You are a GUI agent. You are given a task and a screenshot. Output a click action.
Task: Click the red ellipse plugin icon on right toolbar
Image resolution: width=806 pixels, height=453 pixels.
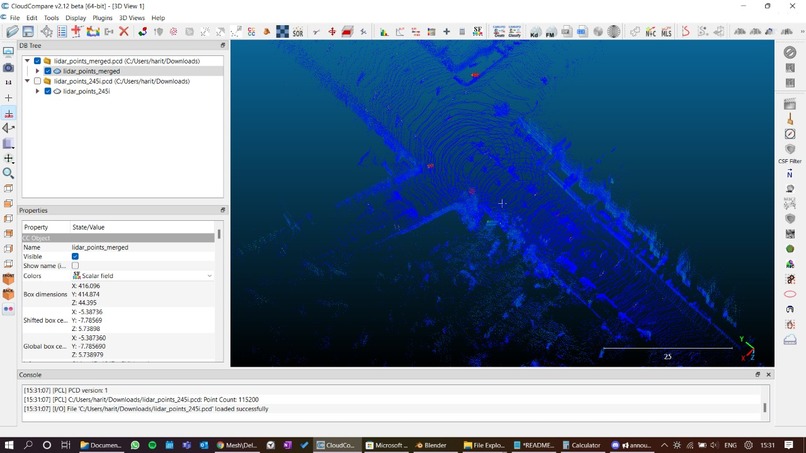point(790,294)
